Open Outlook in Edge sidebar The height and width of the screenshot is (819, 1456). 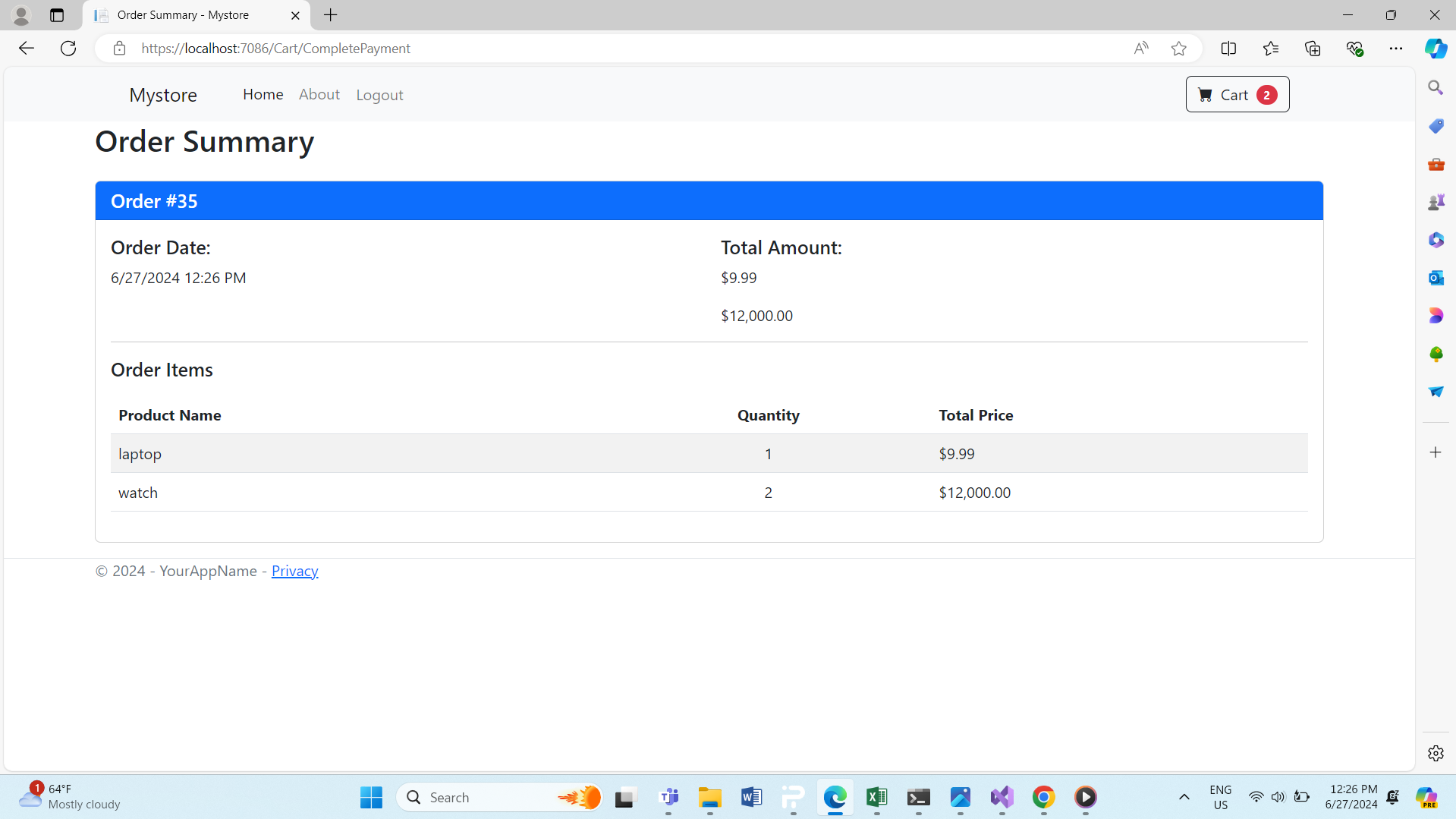1436,278
